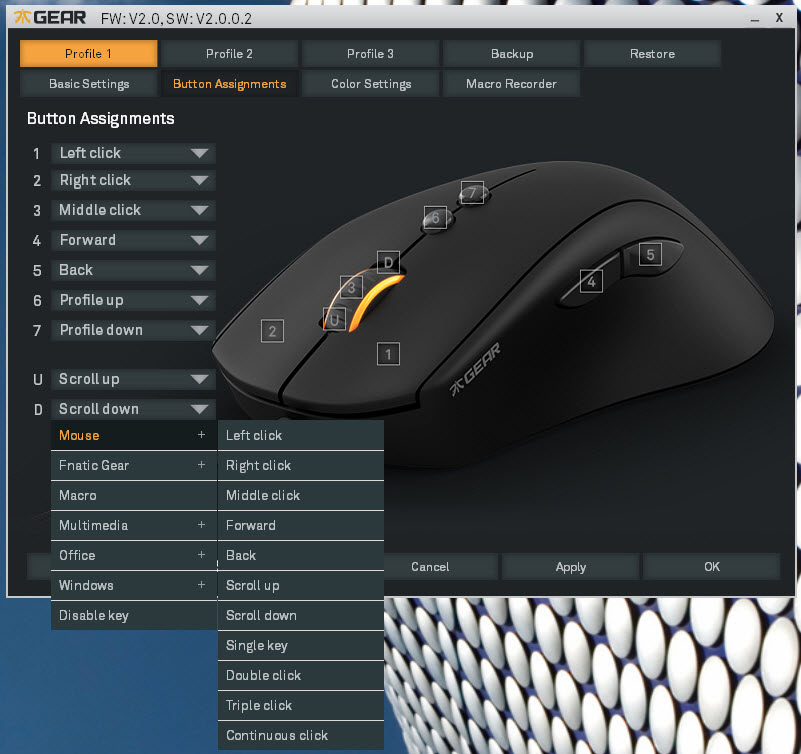Click the side button 4 marker
801x754 pixels.
pos(591,281)
